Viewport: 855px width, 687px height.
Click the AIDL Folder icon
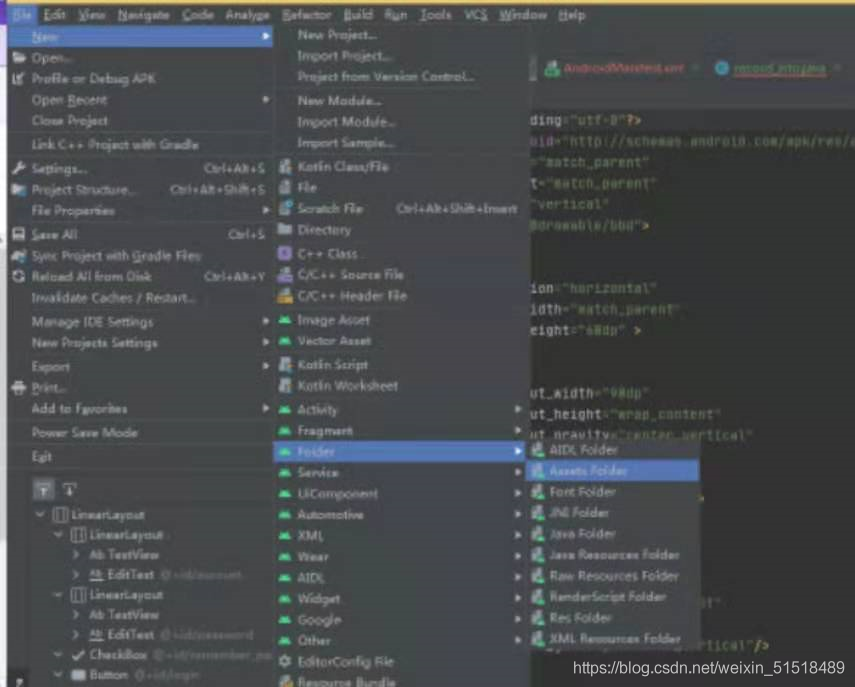click(538, 450)
